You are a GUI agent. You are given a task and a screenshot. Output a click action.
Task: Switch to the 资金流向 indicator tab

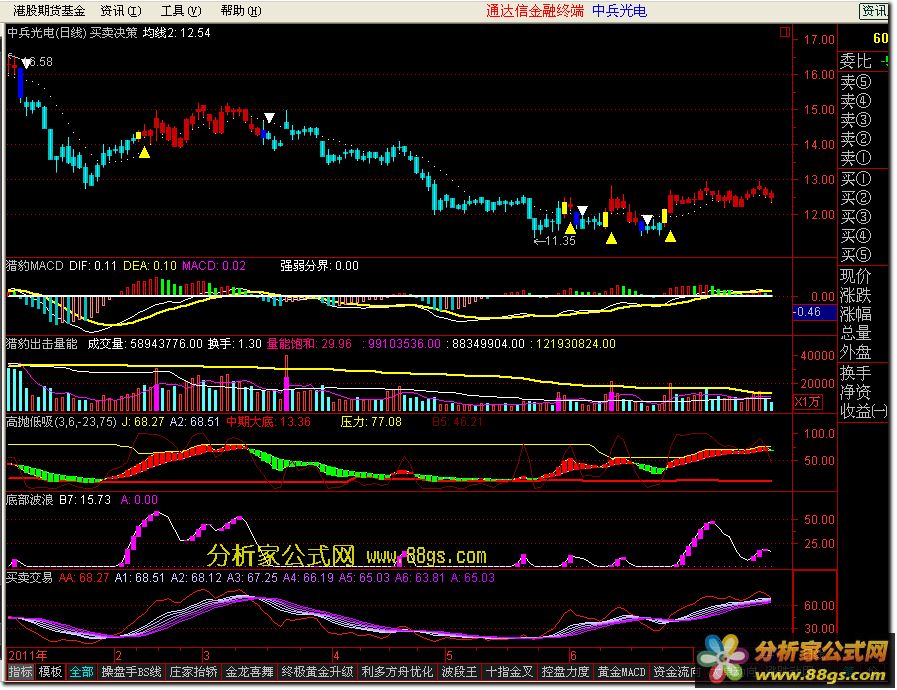pyautogui.click(x=675, y=672)
